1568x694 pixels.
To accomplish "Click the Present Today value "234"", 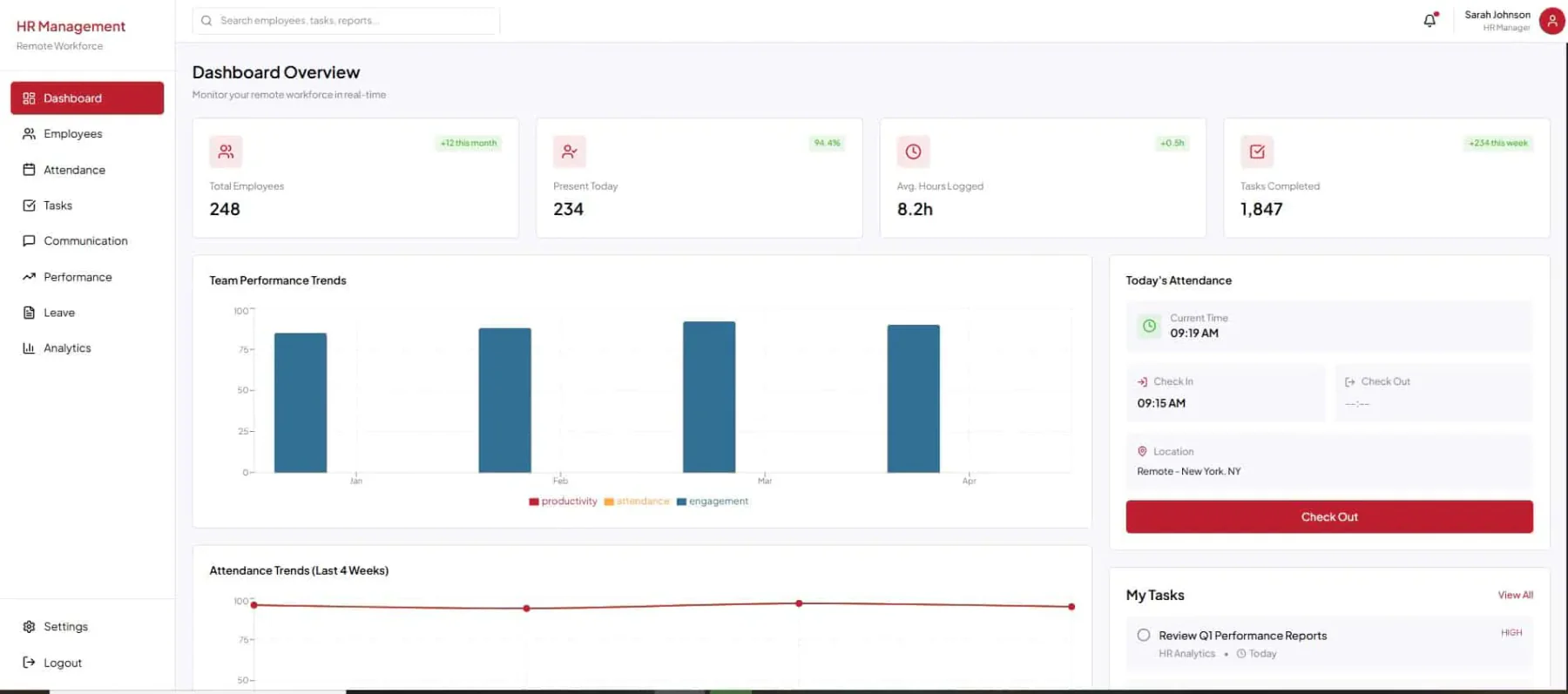I will click(x=569, y=210).
